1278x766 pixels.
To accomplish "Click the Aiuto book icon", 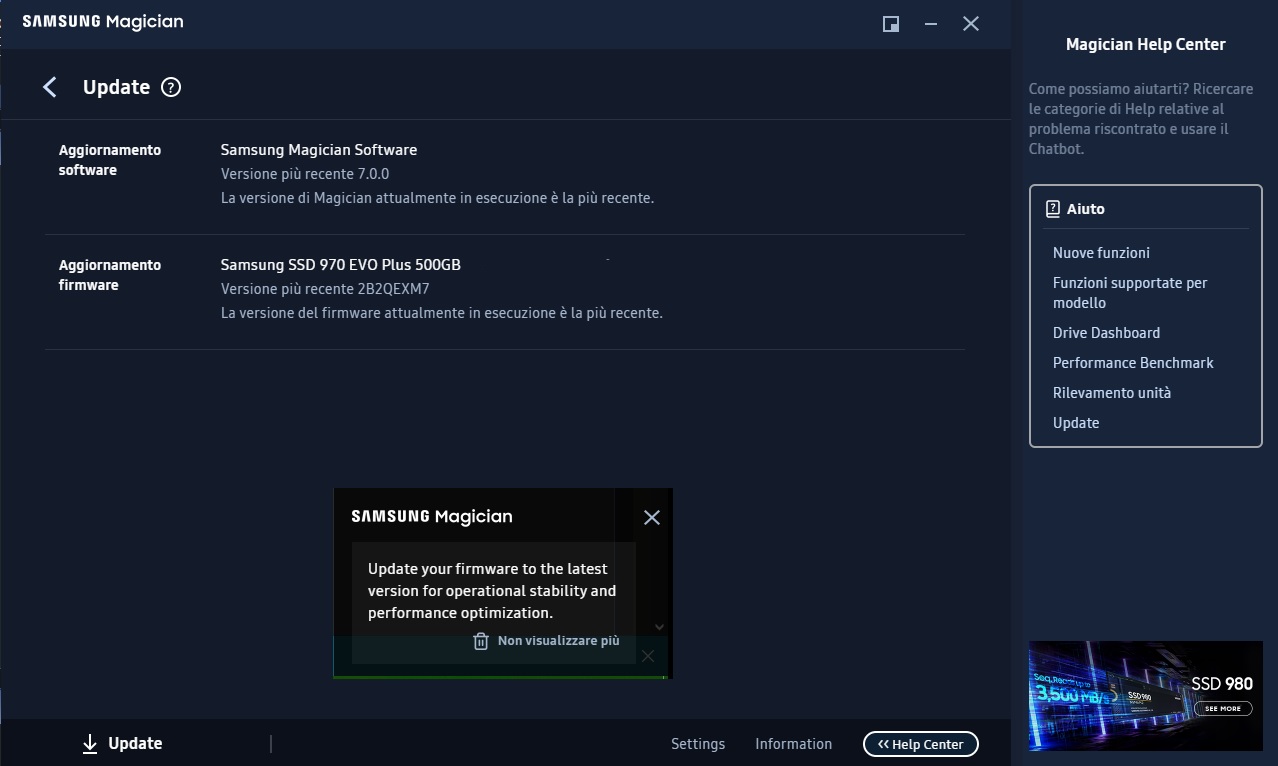I will coord(1053,209).
